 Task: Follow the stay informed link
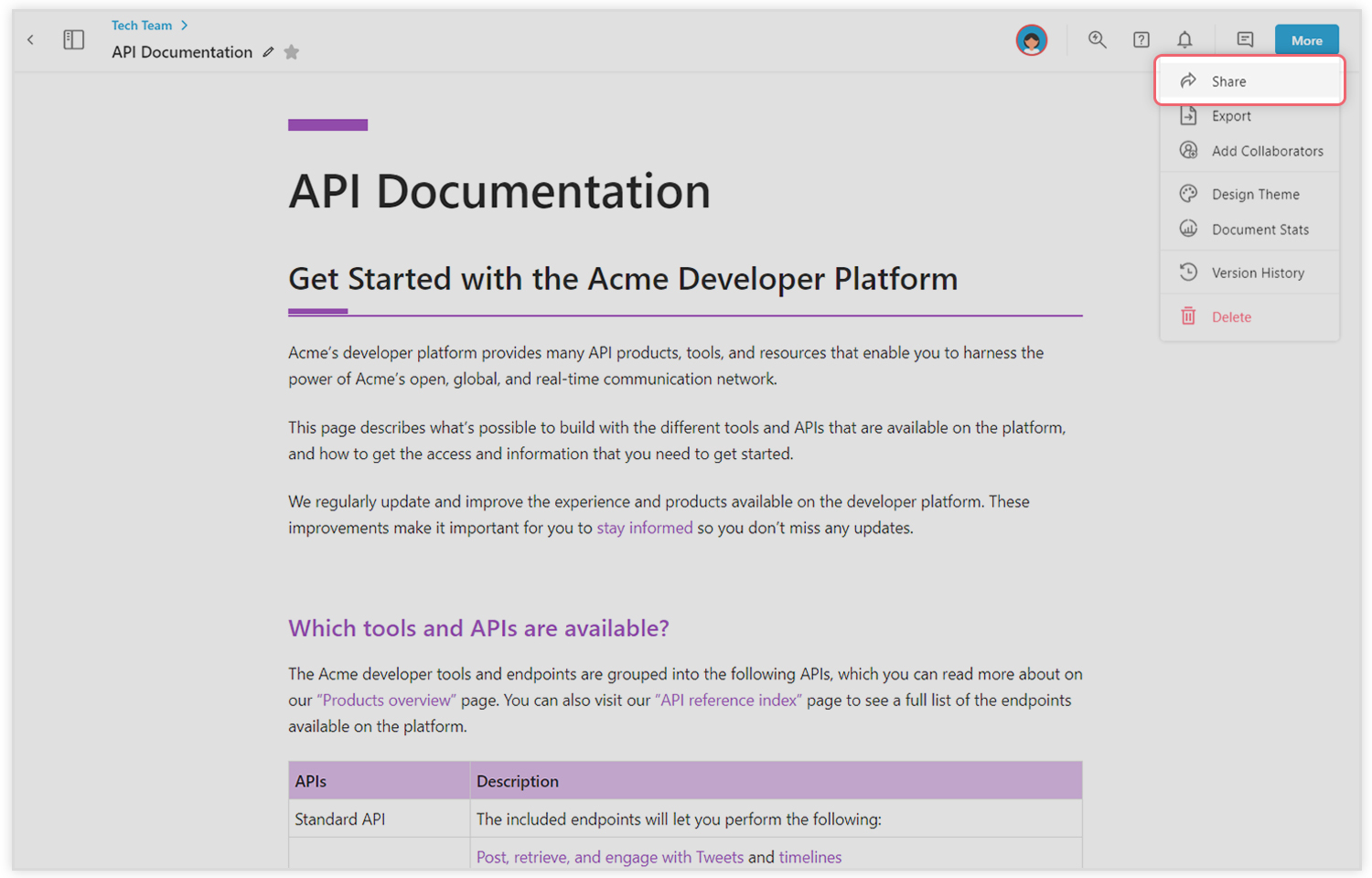coord(645,528)
